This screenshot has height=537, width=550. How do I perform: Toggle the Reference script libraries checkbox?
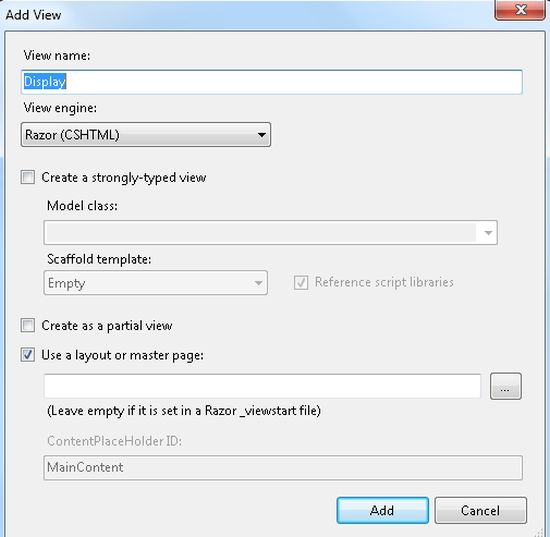(301, 282)
